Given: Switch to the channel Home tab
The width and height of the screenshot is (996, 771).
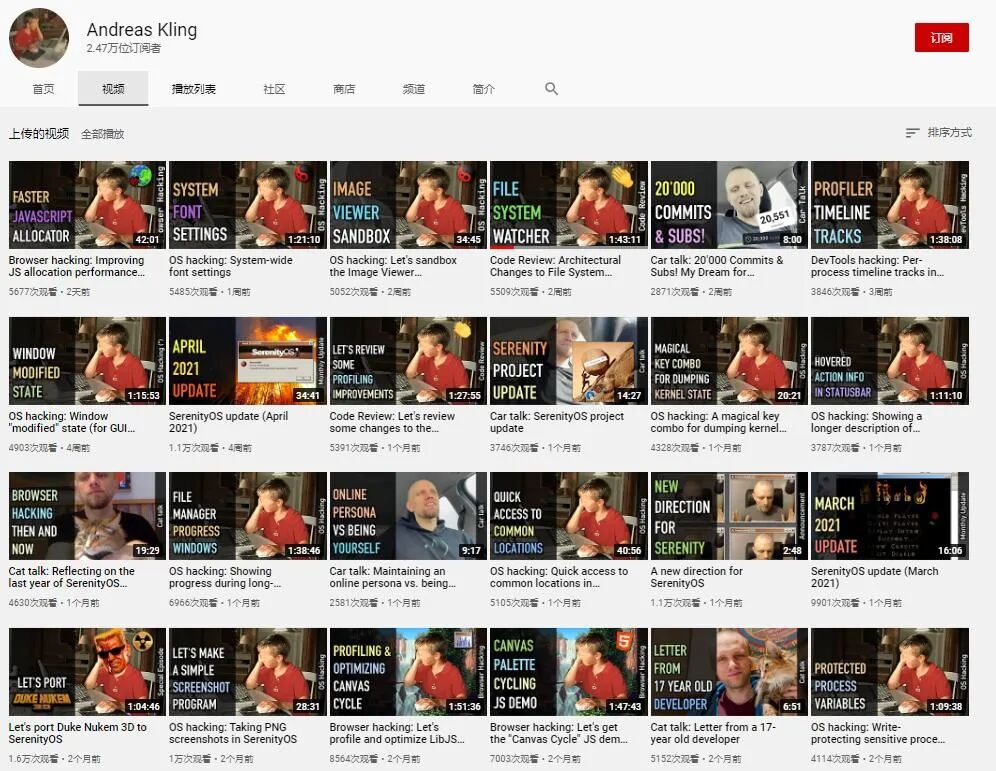Looking at the screenshot, I should click(43, 89).
